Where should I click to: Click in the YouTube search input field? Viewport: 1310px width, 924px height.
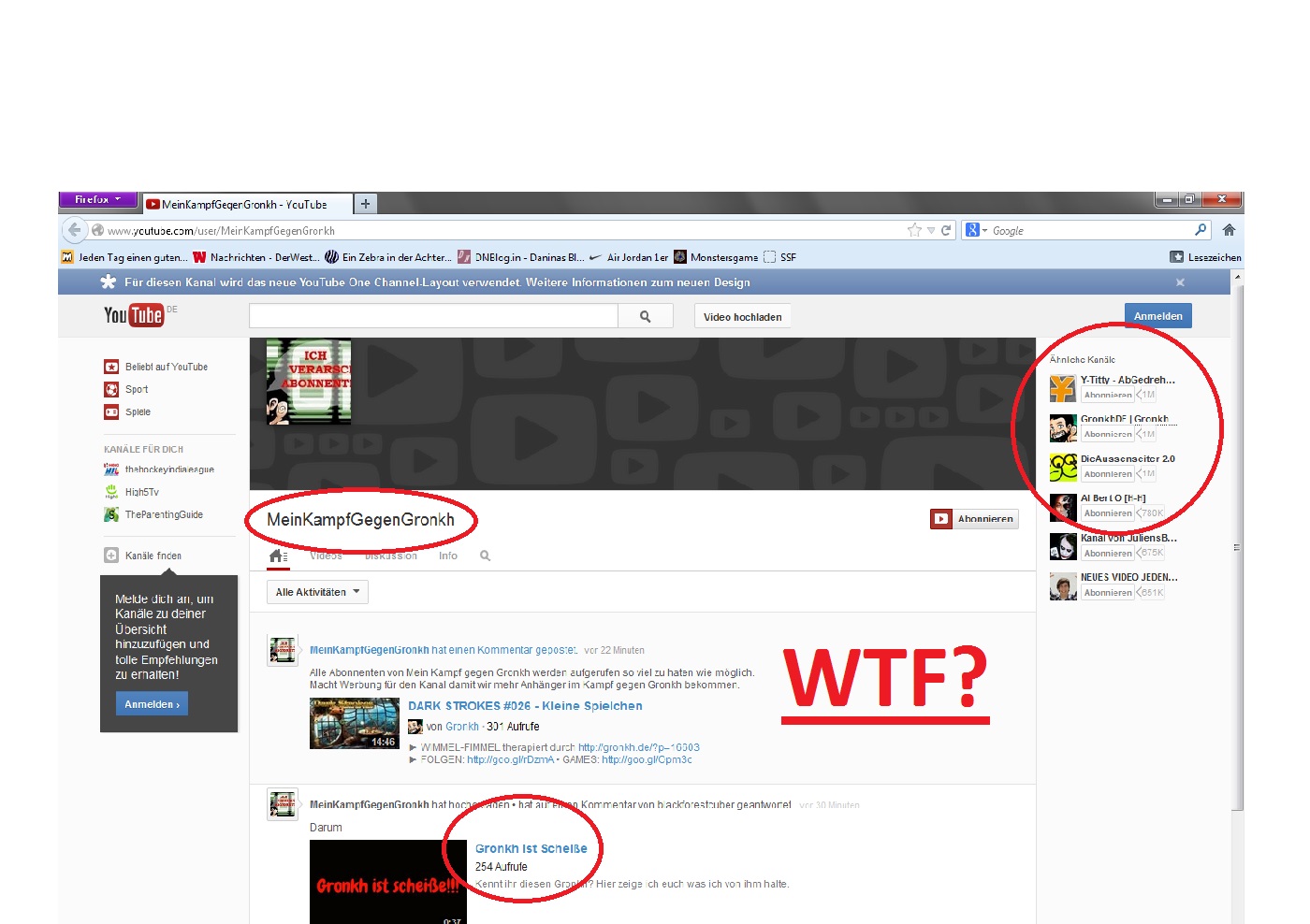[433, 317]
